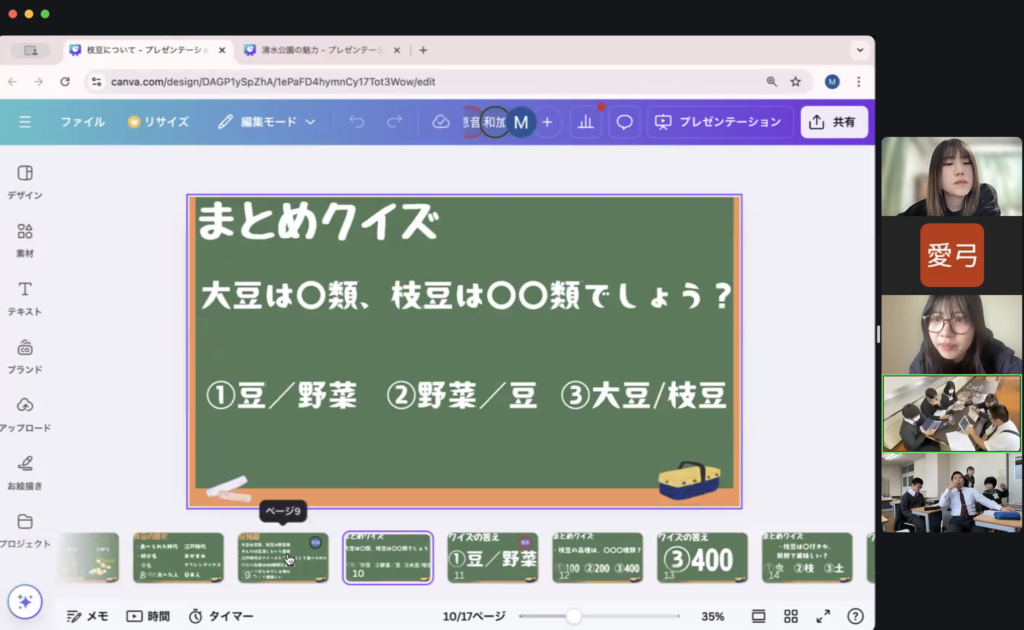Switch to the 清水公園の魅力 tab
Screen dimensions: 1024x630
(320, 50)
